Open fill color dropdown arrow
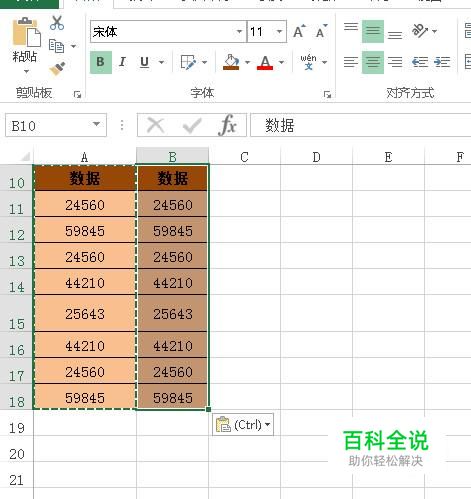The height and width of the screenshot is (499, 471). click(x=247, y=62)
